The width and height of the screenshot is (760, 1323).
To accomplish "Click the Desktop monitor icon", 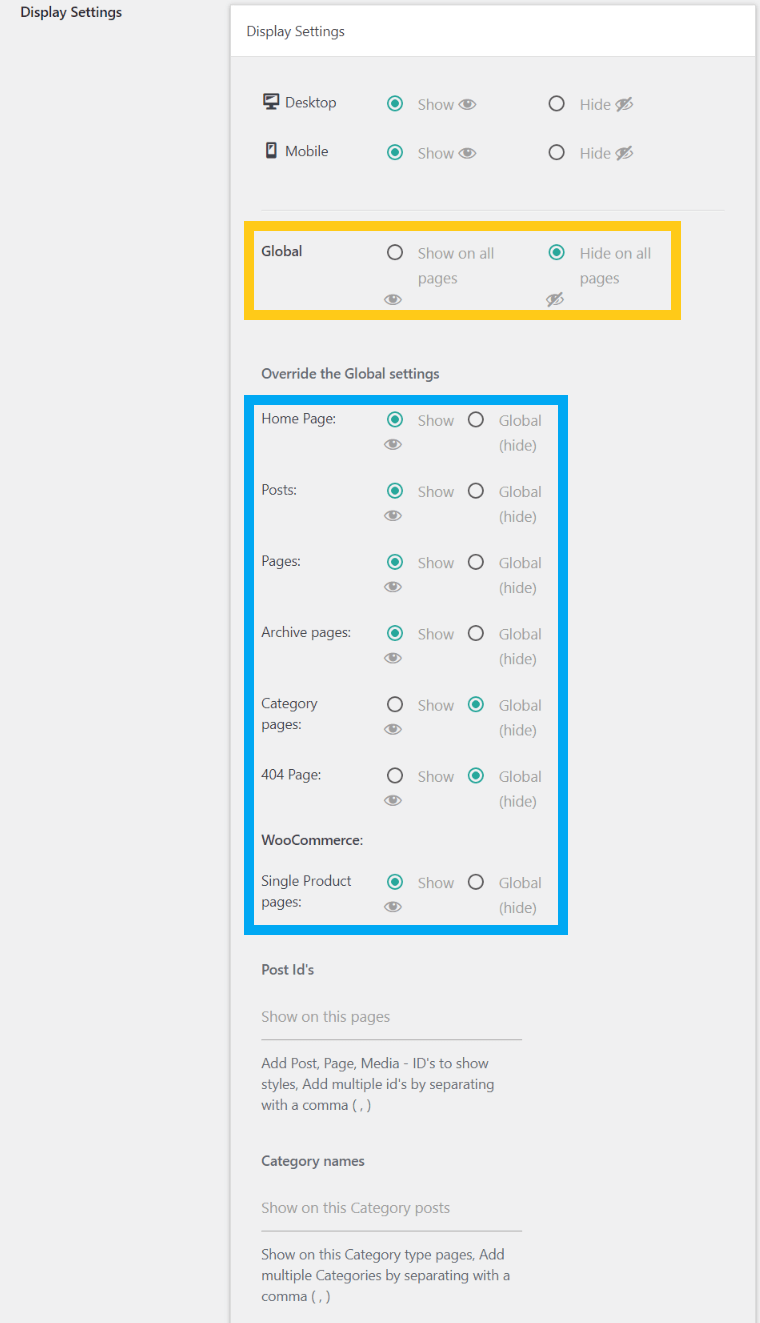I will (270, 102).
